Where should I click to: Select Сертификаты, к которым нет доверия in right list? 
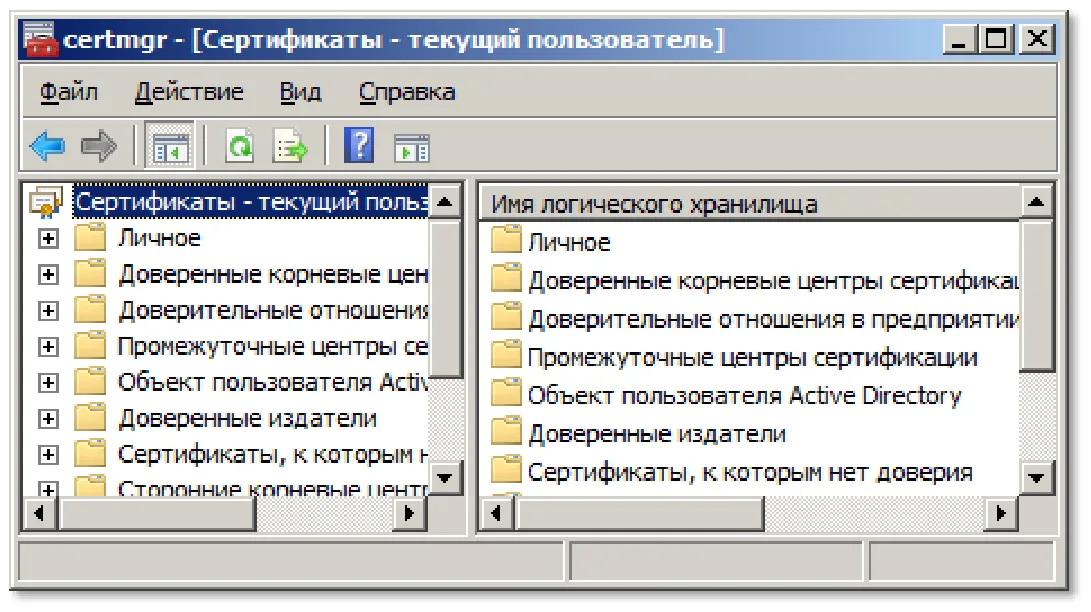tap(750, 472)
